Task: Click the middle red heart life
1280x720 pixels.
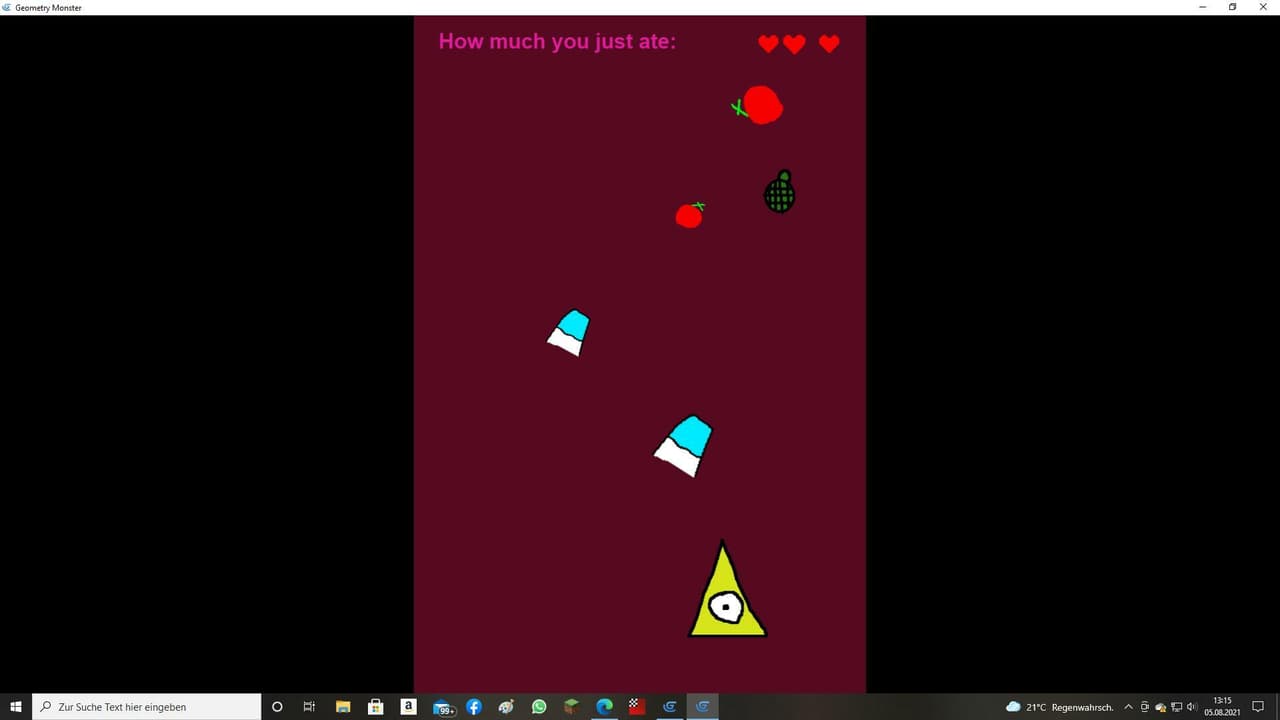Action: tap(794, 44)
